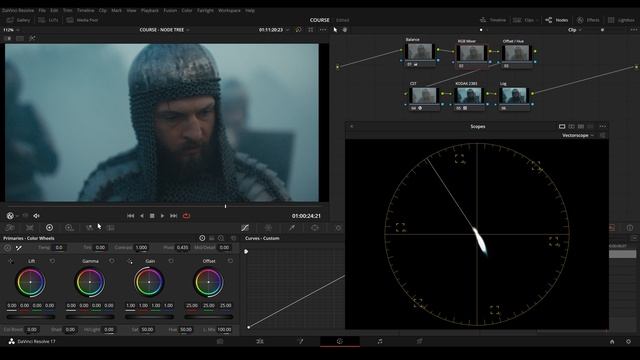Open the LUTs panel

pyautogui.click(x=48, y=20)
